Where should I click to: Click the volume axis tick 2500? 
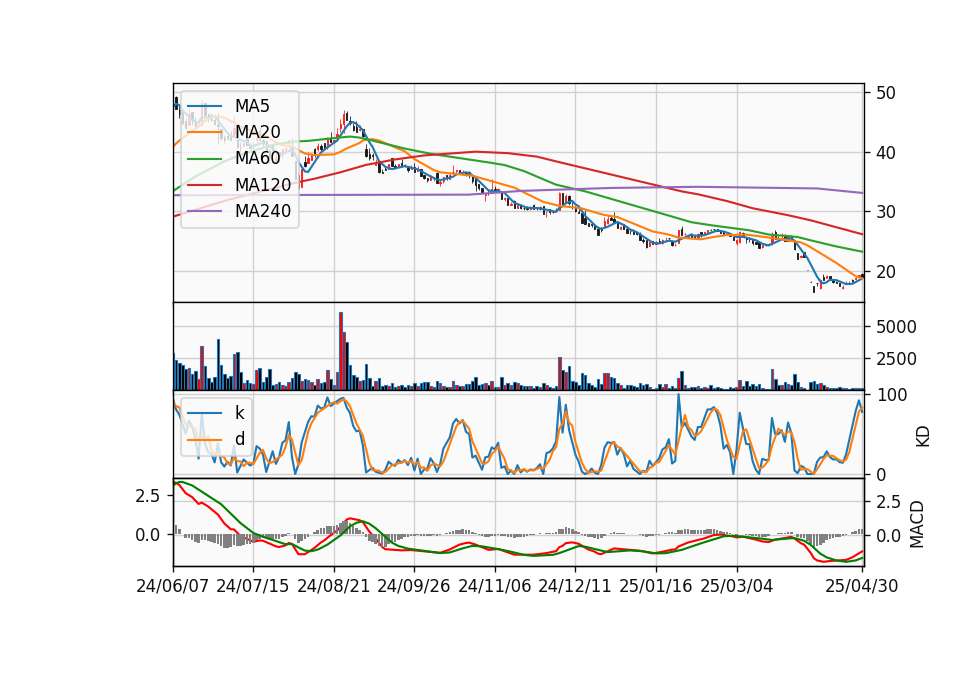(x=896, y=359)
